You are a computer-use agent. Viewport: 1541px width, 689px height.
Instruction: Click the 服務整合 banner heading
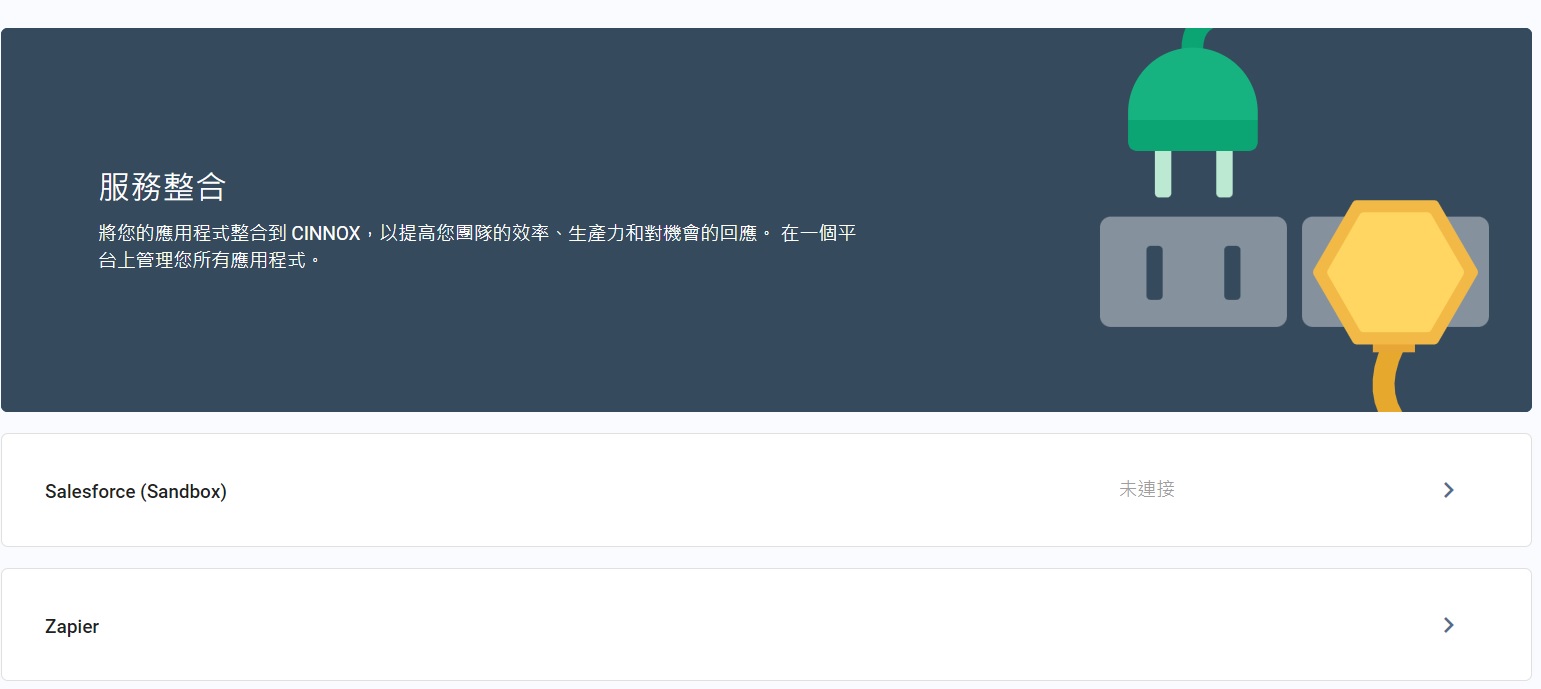click(x=162, y=187)
